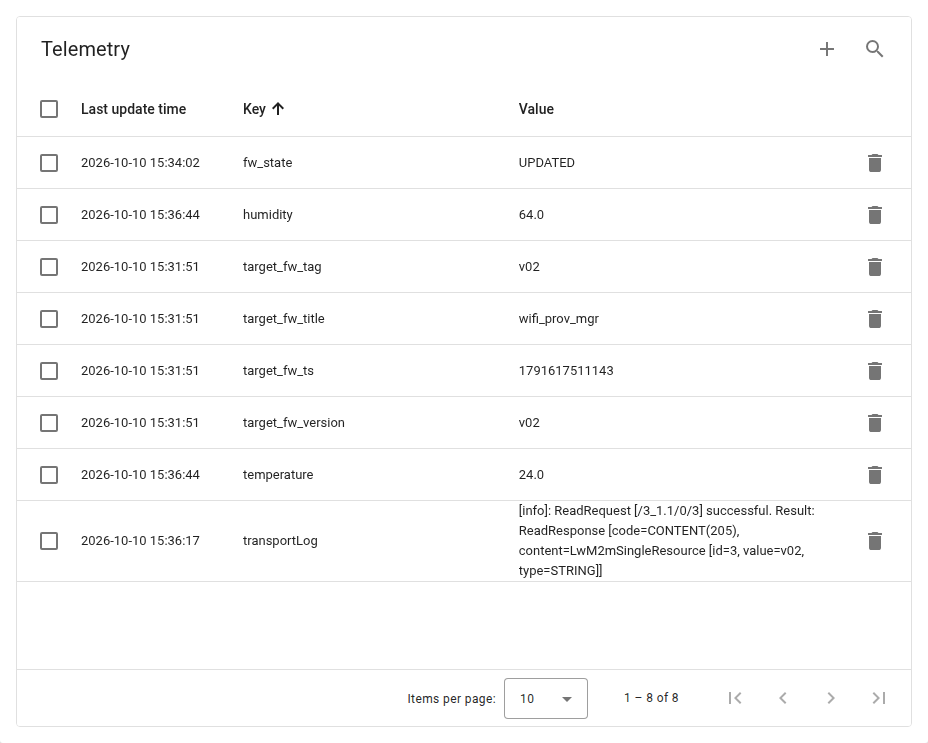Tick the target_fw_title row checkbox
928x743 pixels.
(x=49, y=319)
